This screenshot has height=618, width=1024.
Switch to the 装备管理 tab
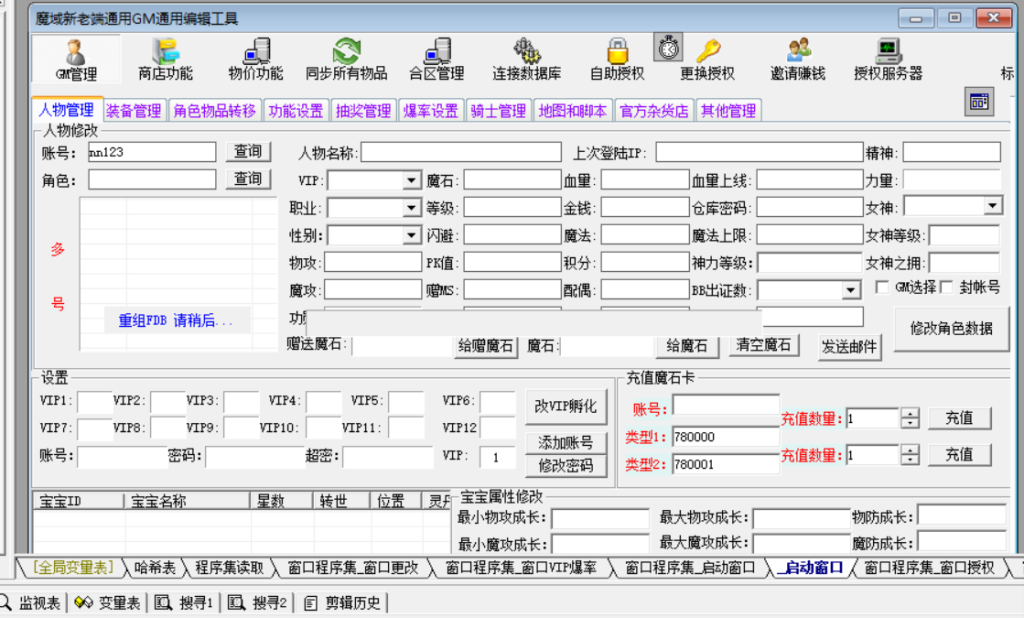134,111
